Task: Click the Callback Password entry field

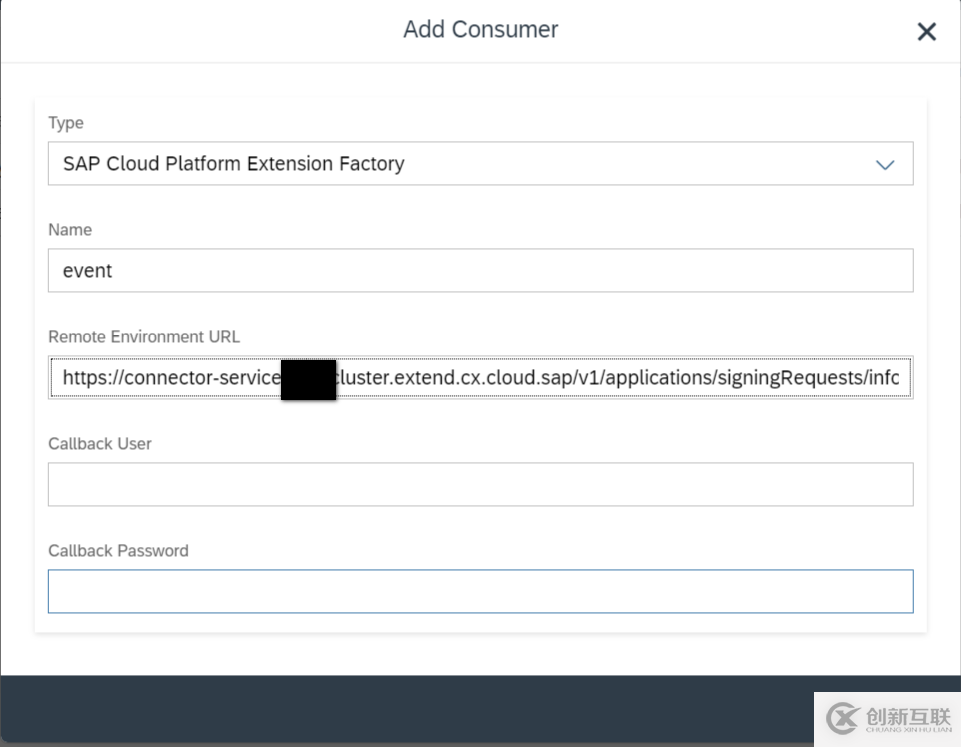Action: [x=480, y=591]
